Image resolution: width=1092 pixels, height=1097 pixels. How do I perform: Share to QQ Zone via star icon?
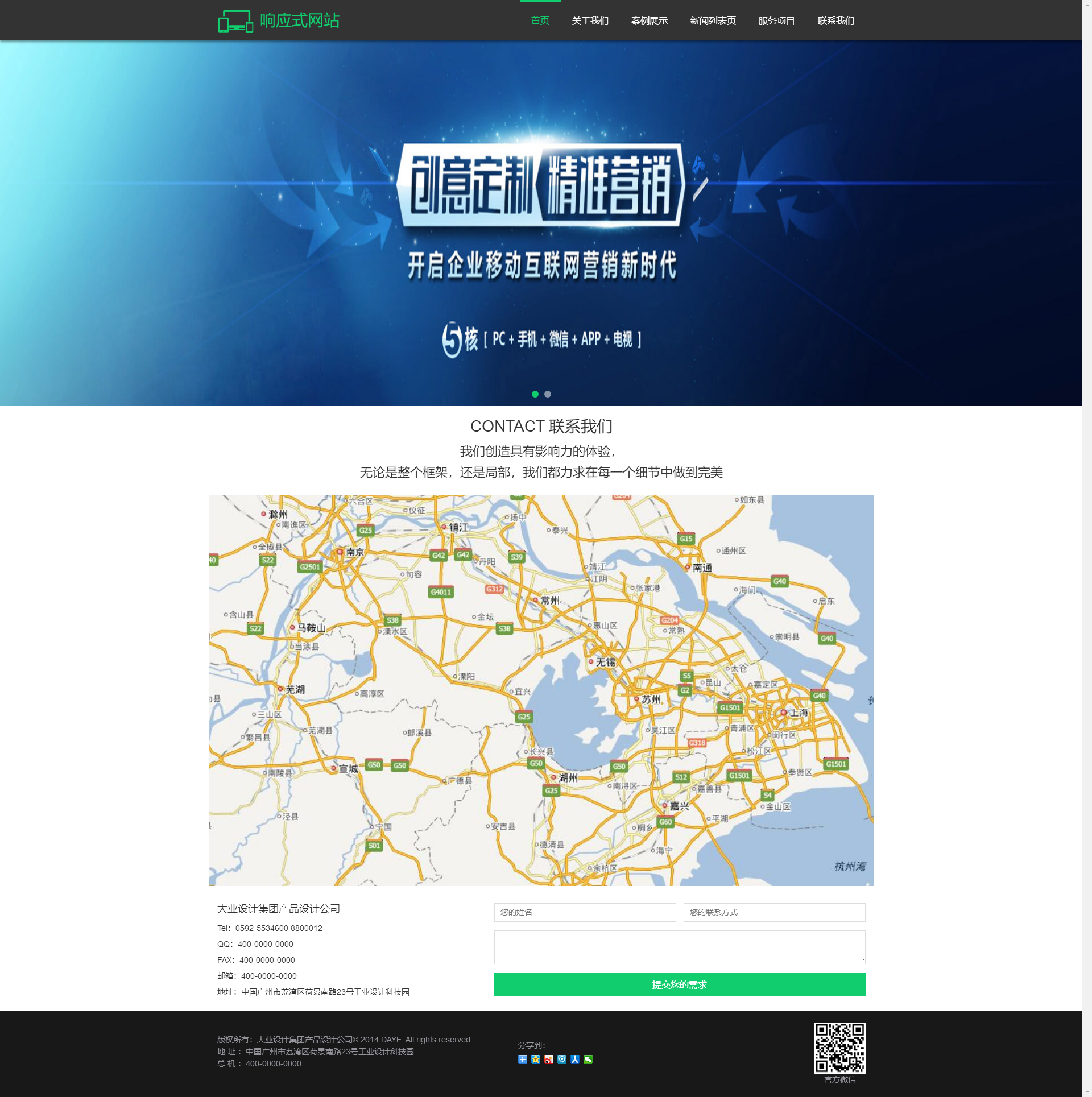click(535, 1059)
